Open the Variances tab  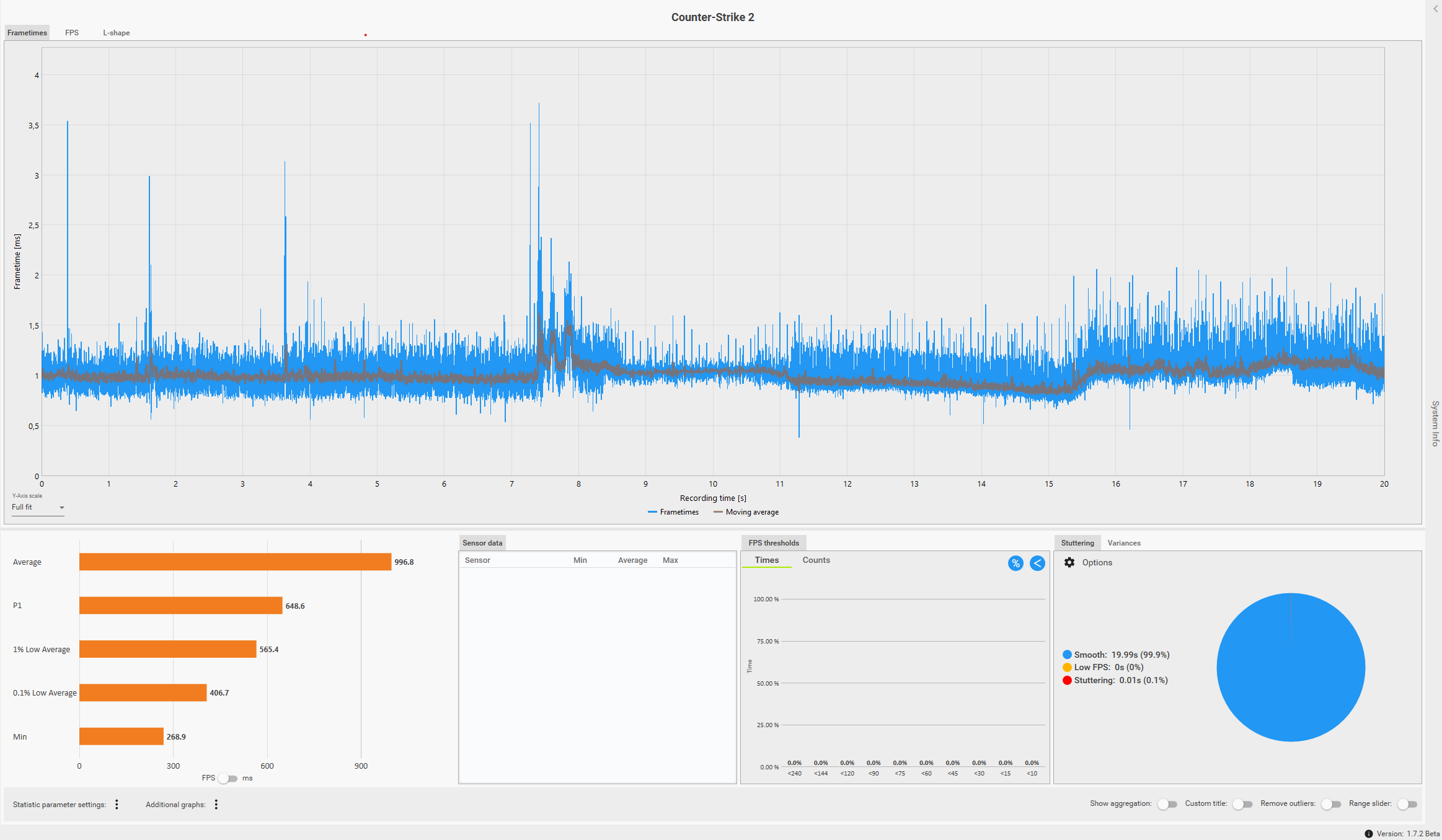[x=1123, y=543]
